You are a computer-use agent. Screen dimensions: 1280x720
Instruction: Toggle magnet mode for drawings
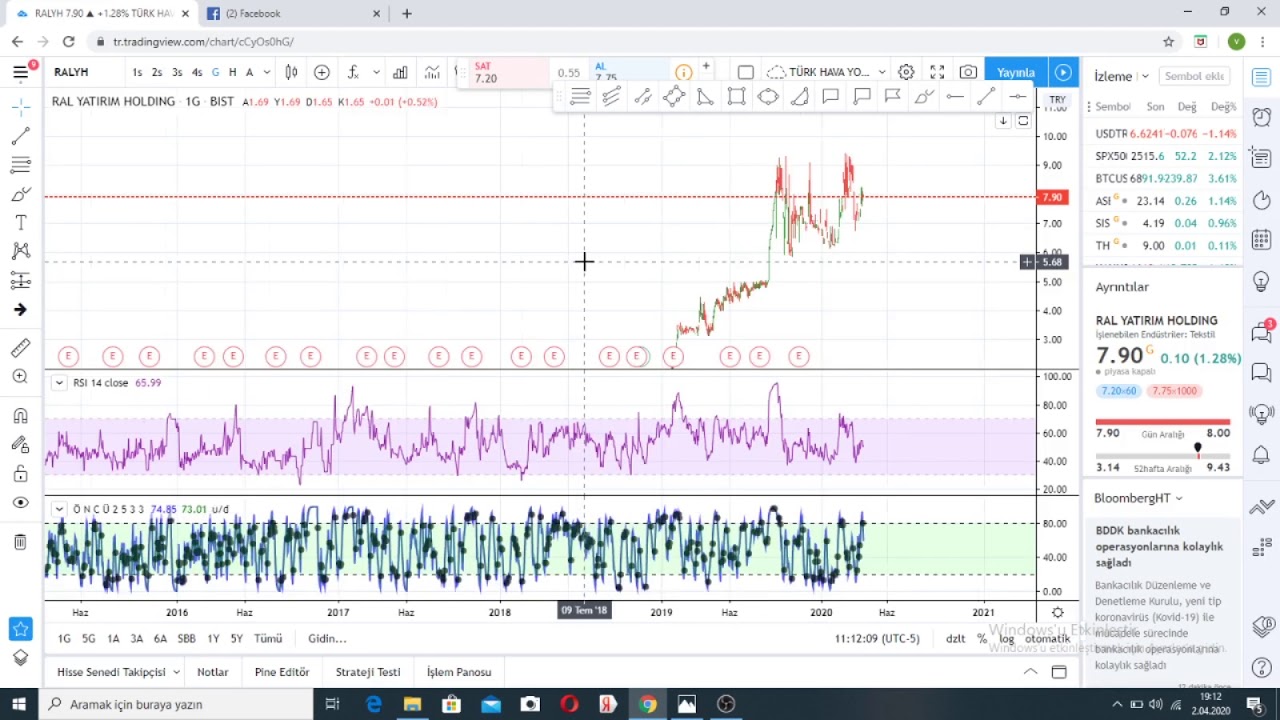20,415
